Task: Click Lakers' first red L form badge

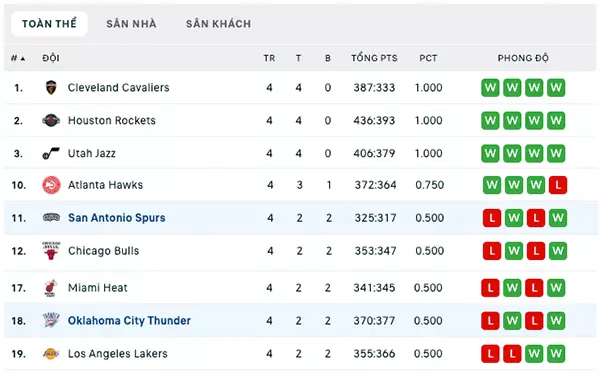Action: (x=490, y=354)
